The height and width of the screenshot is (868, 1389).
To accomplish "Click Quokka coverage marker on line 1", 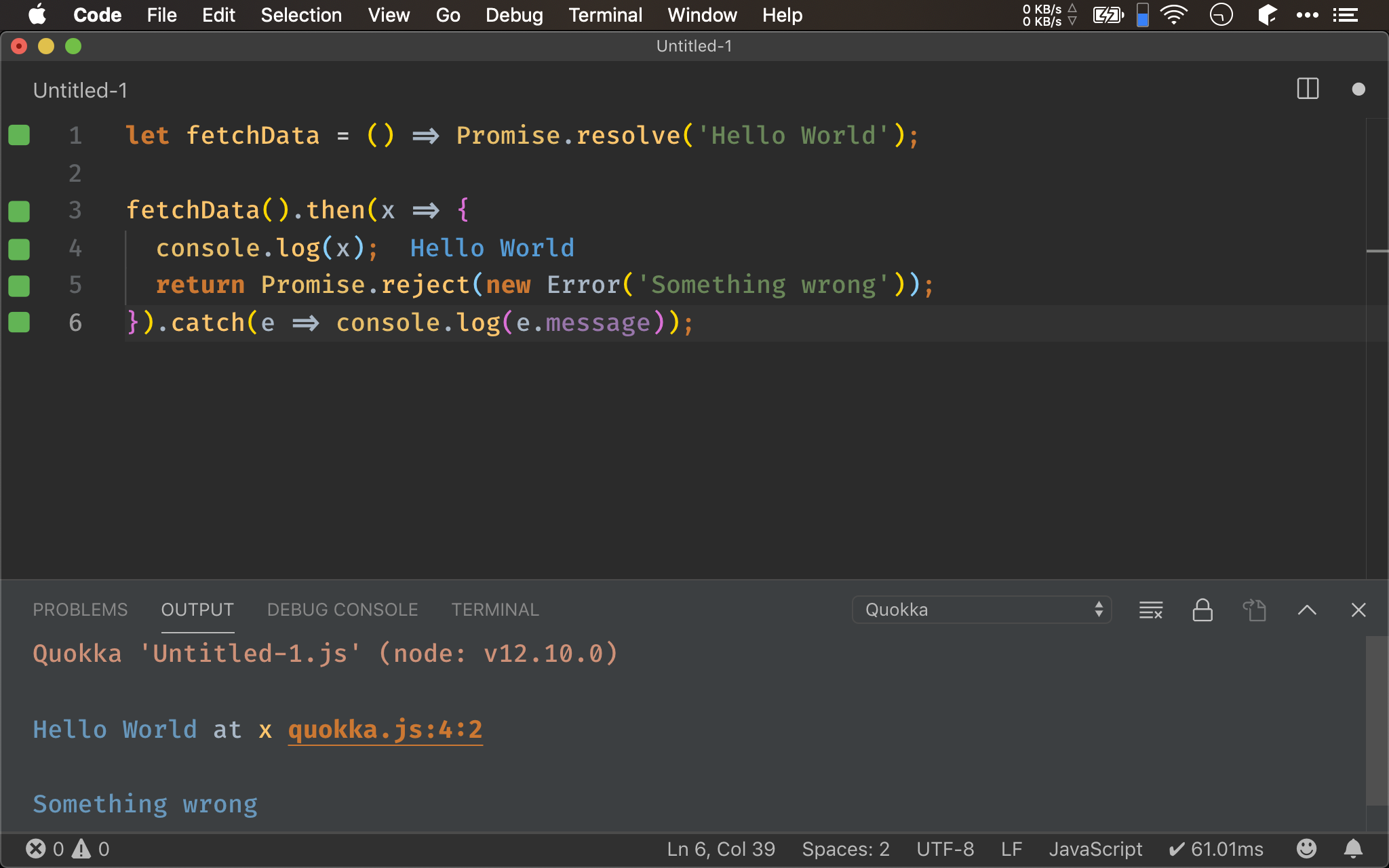I will tap(19, 135).
